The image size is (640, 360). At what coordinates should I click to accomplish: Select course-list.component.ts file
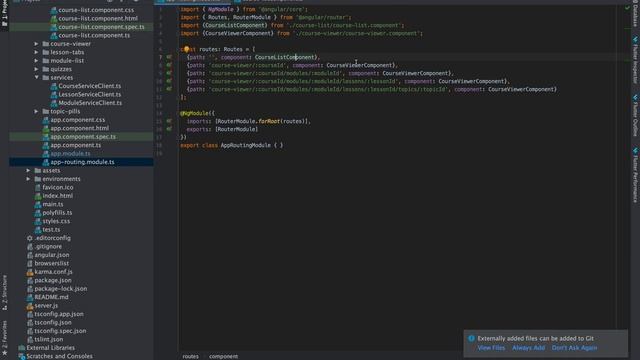click(94, 36)
